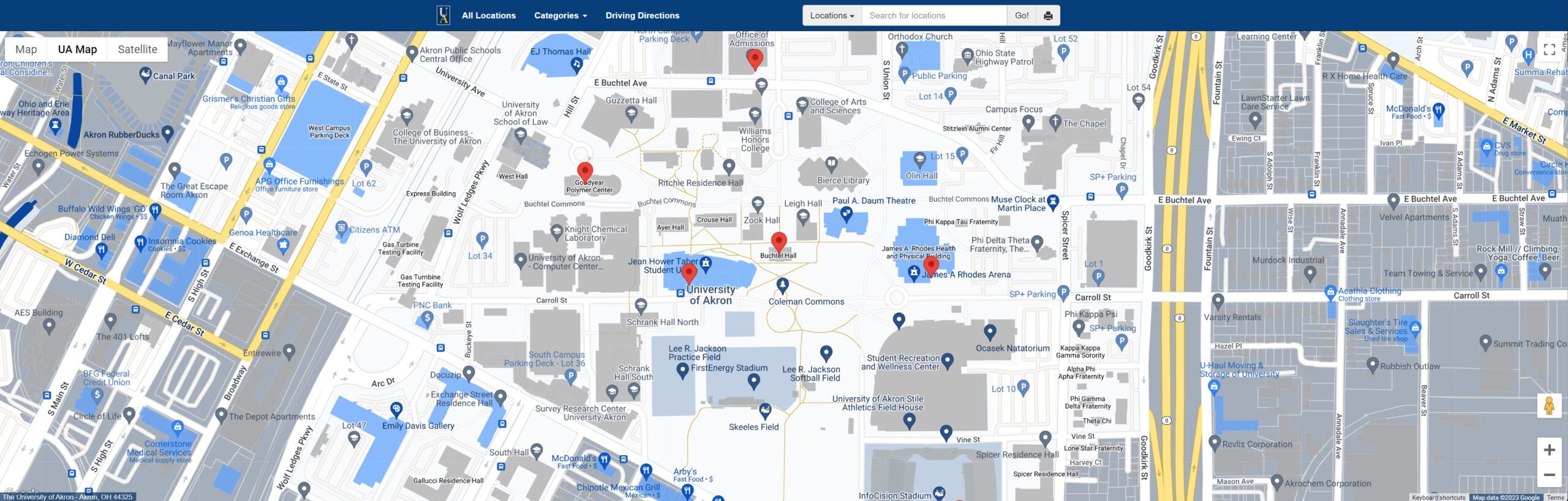Image resolution: width=1568 pixels, height=501 pixels.
Task: Click the Zook Hall graduation cap pin
Action: [x=758, y=203]
